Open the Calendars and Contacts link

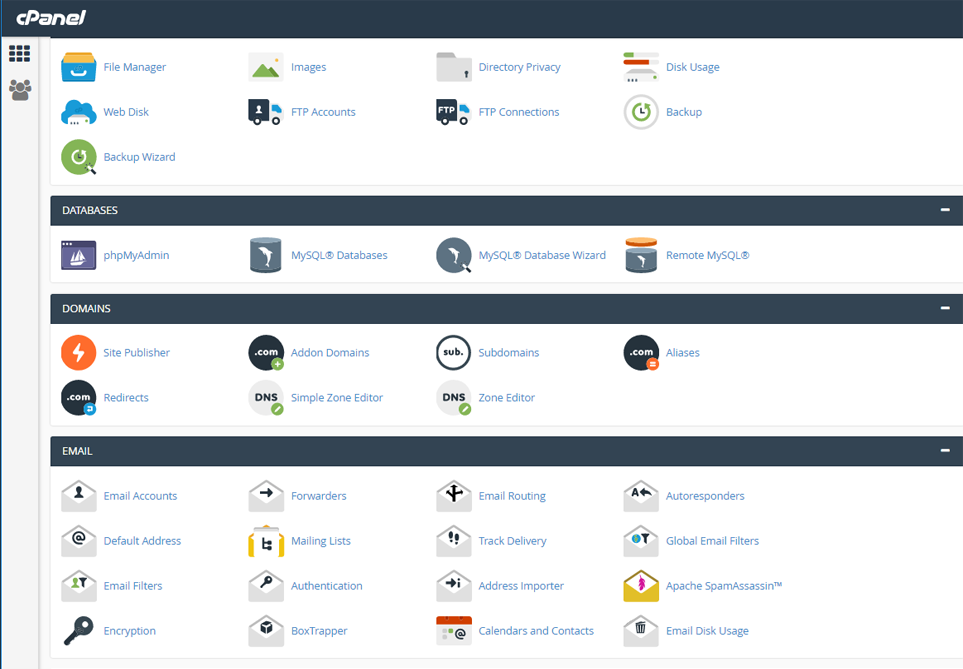pyautogui.click(x=536, y=631)
